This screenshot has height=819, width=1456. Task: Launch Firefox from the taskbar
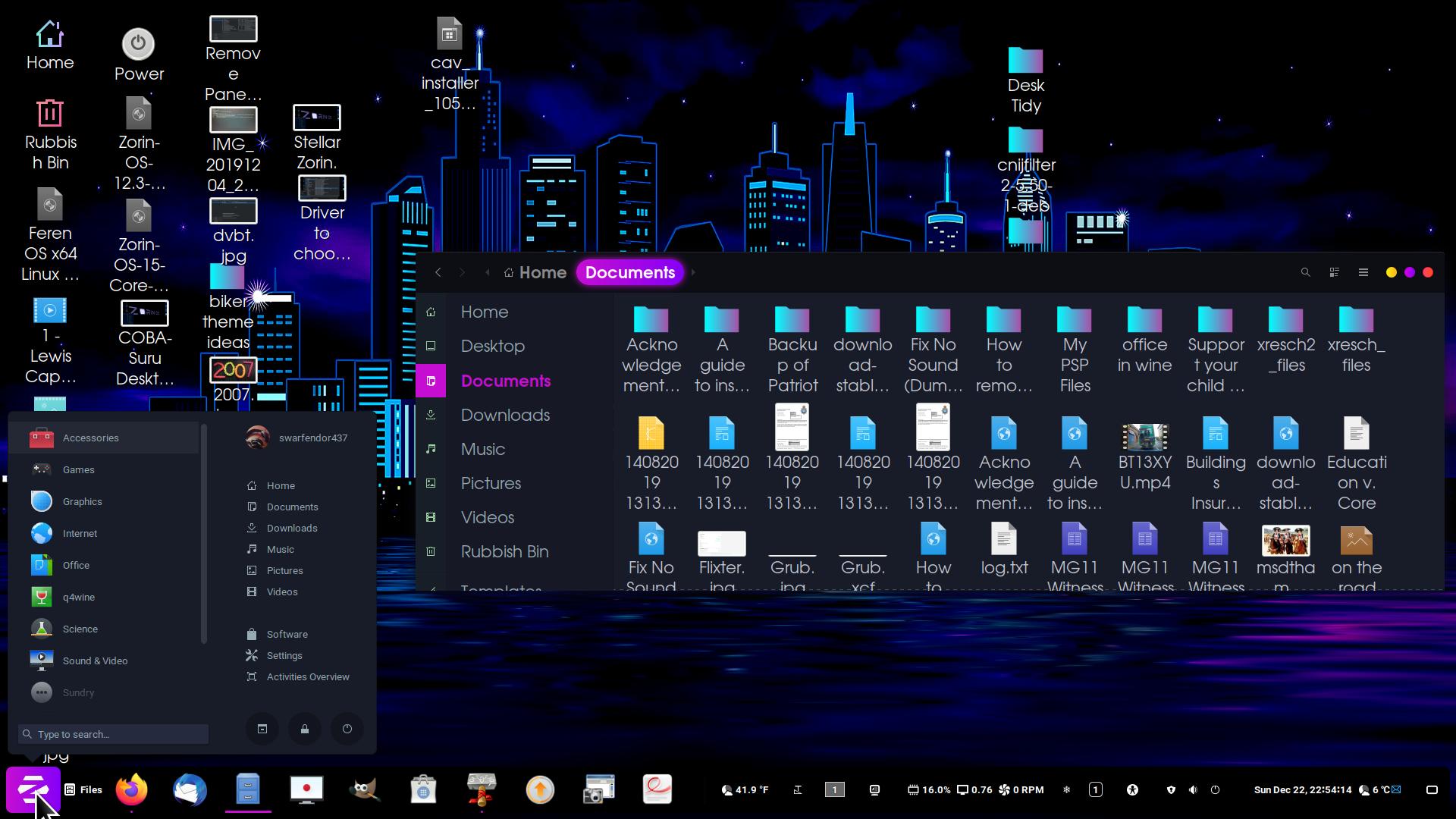(x=132, y=789)
